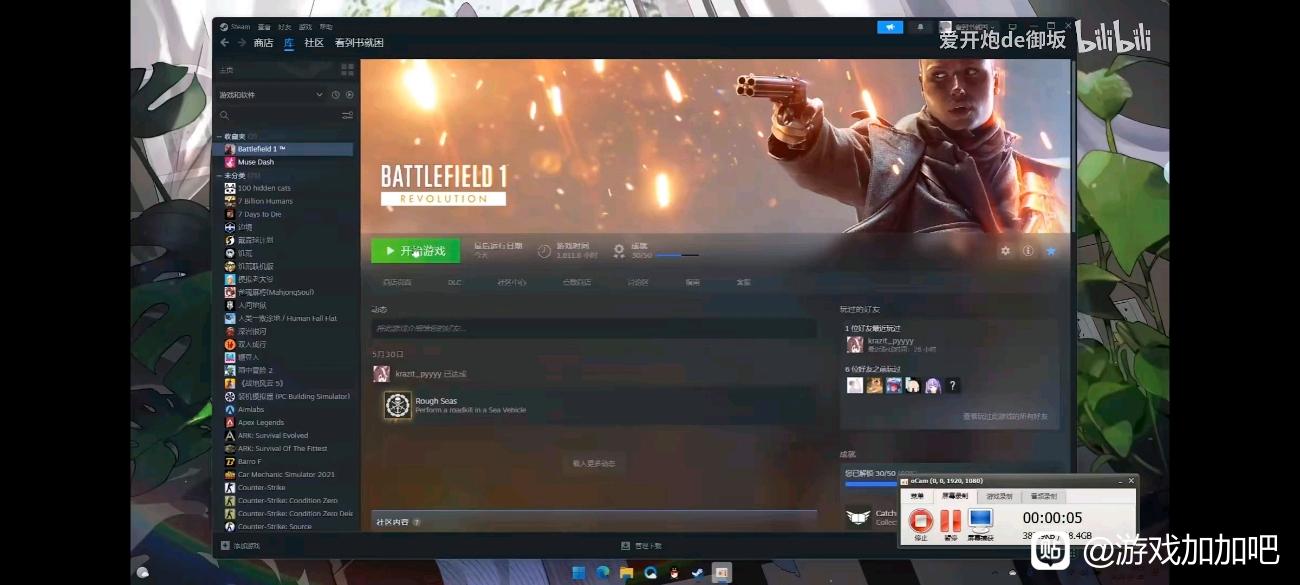Go back with the Steam back arrow
Image resolution: width=1300 pixels, height=585 pixels.
pos(225,43)
